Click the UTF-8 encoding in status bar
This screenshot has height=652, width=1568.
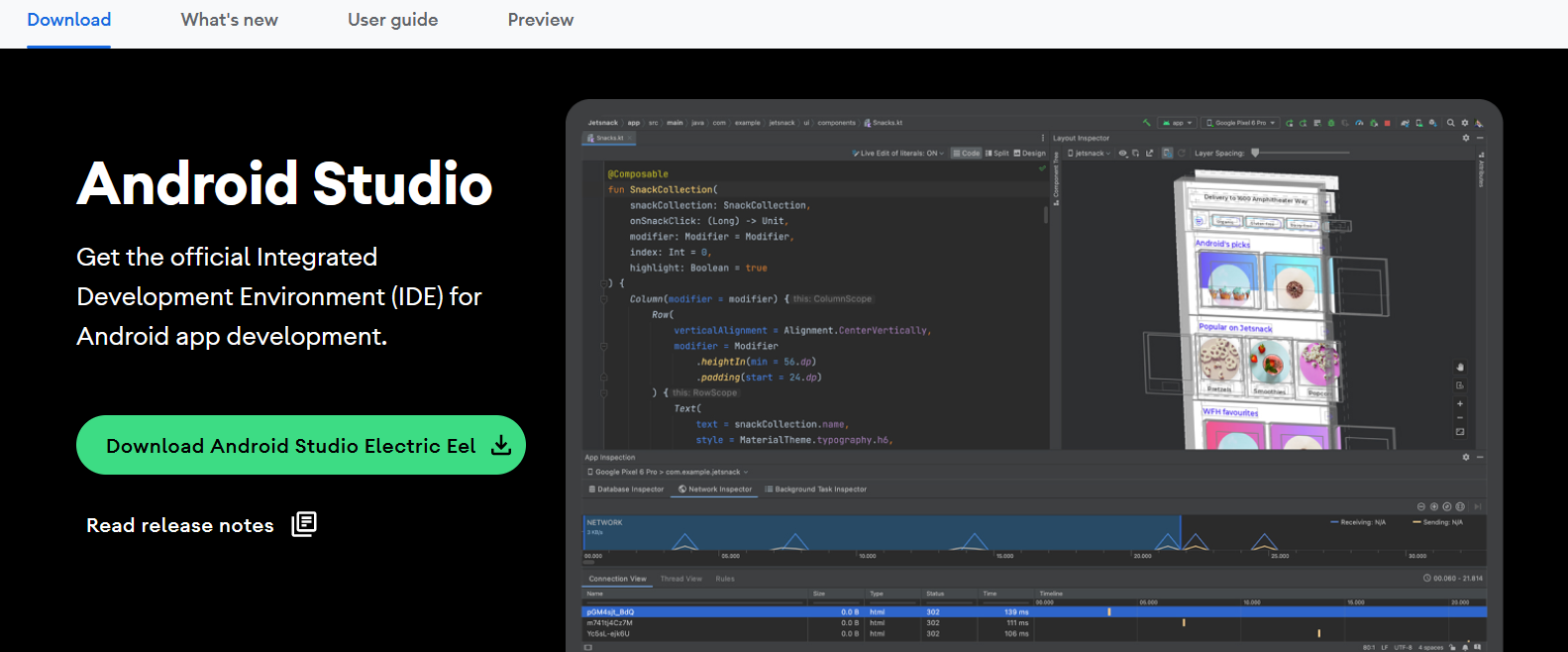pyautogui.click(x=1403, y=647)
